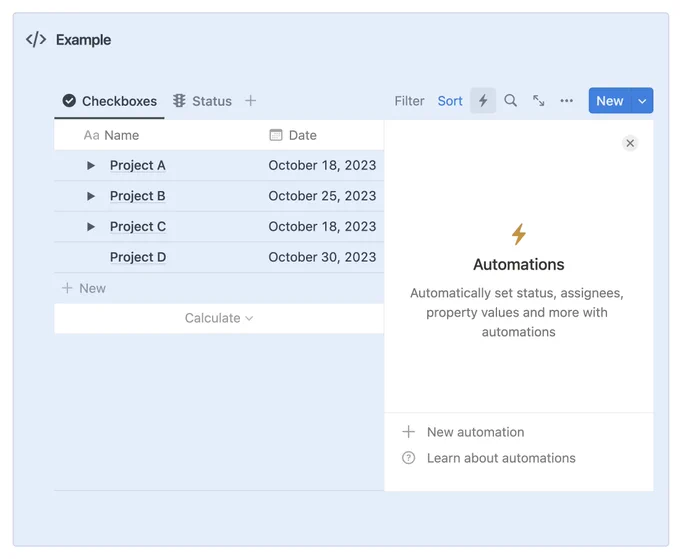This screenshot has width=680, height=559.
Task: Open the Project B page
Action: coord(137,196)
